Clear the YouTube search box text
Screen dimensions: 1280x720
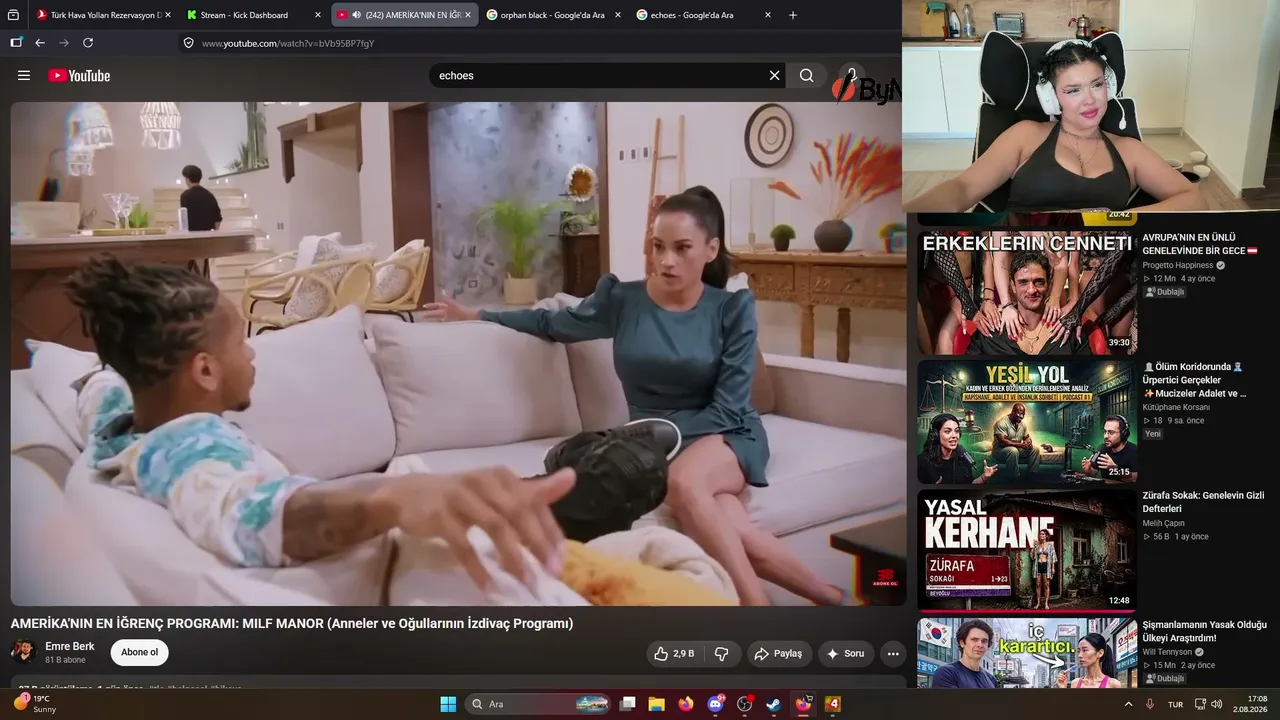[774, 75]
